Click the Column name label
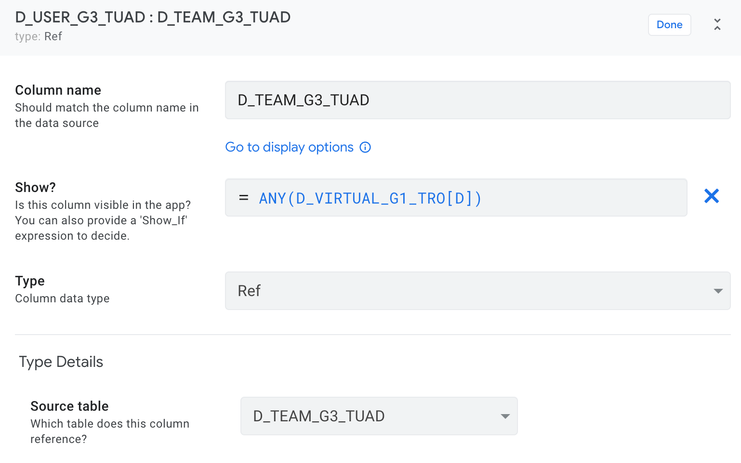741x463 pixels. [58, 90]
